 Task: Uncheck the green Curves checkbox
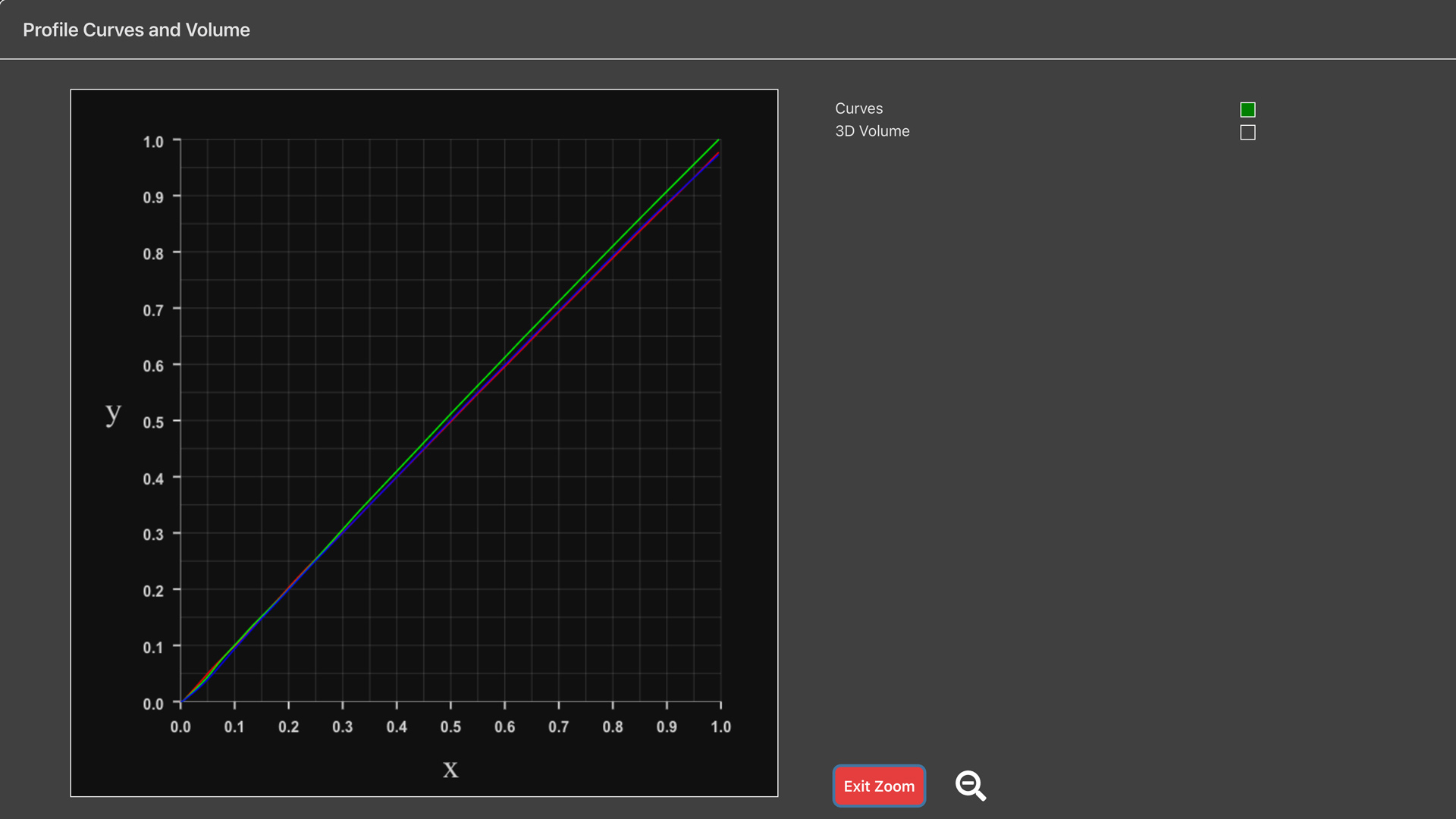[1247, 110]
